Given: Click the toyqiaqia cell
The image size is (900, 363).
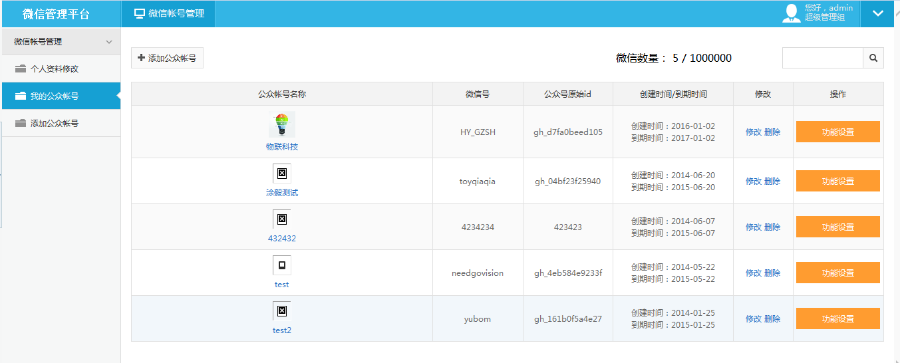Looking at the screenshot, I should point(478,181).
